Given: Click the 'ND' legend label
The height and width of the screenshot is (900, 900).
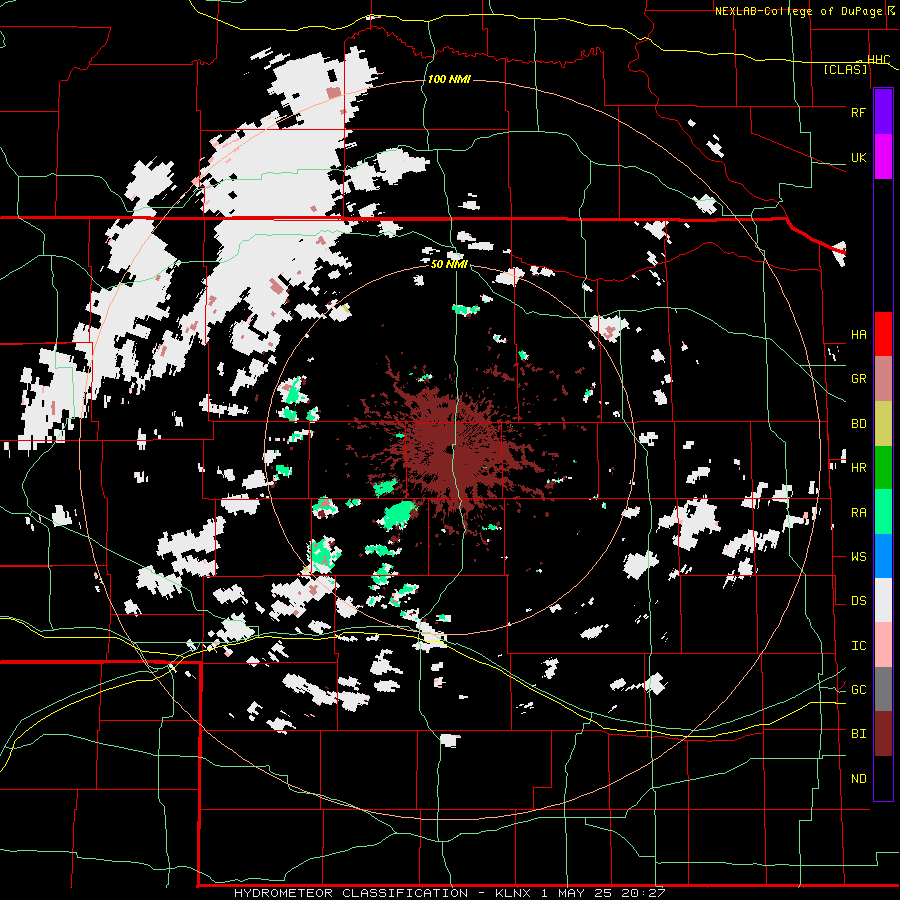Looking at the screenshot, I should point(858,779).
